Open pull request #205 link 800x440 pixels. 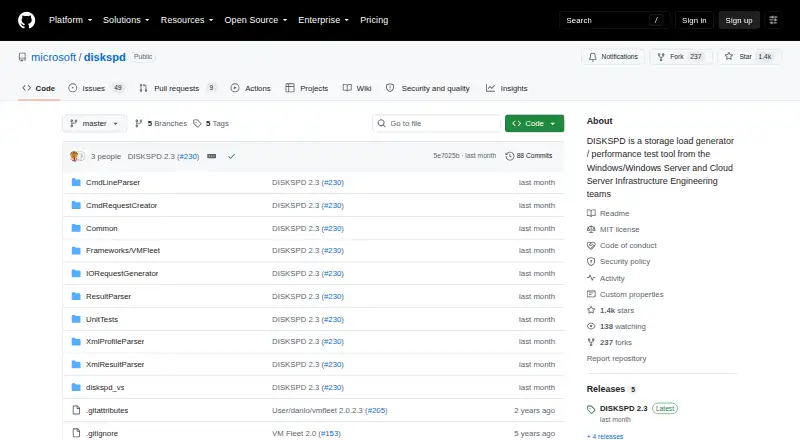377,410
